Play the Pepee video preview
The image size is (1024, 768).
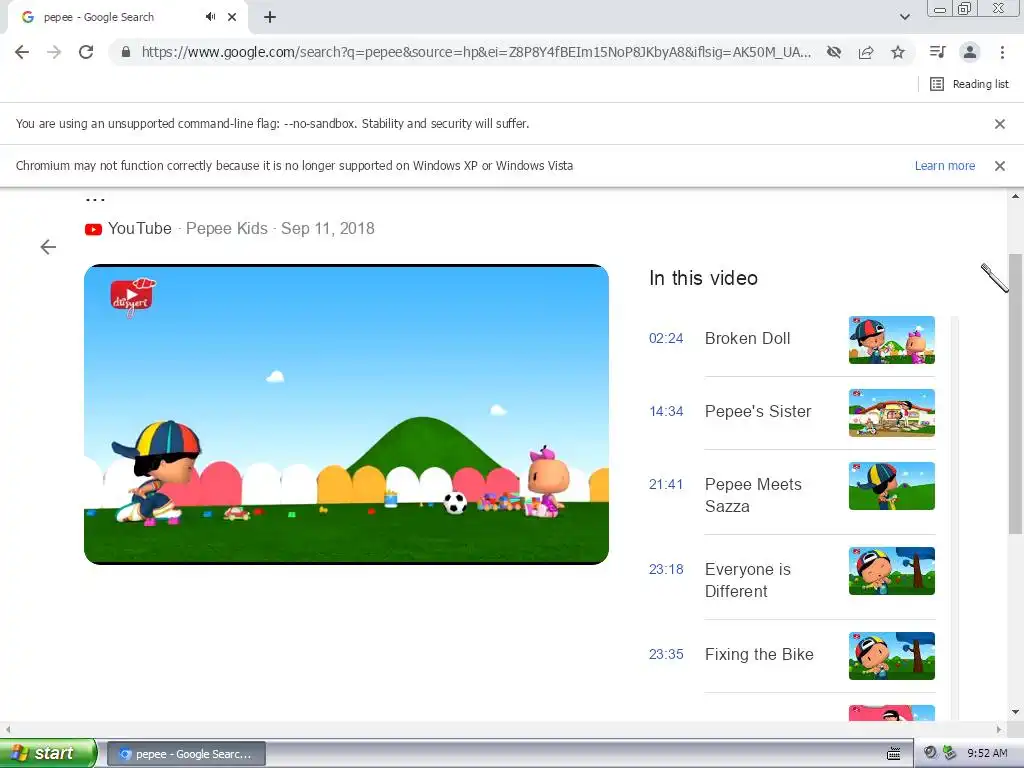coord(346,415)
